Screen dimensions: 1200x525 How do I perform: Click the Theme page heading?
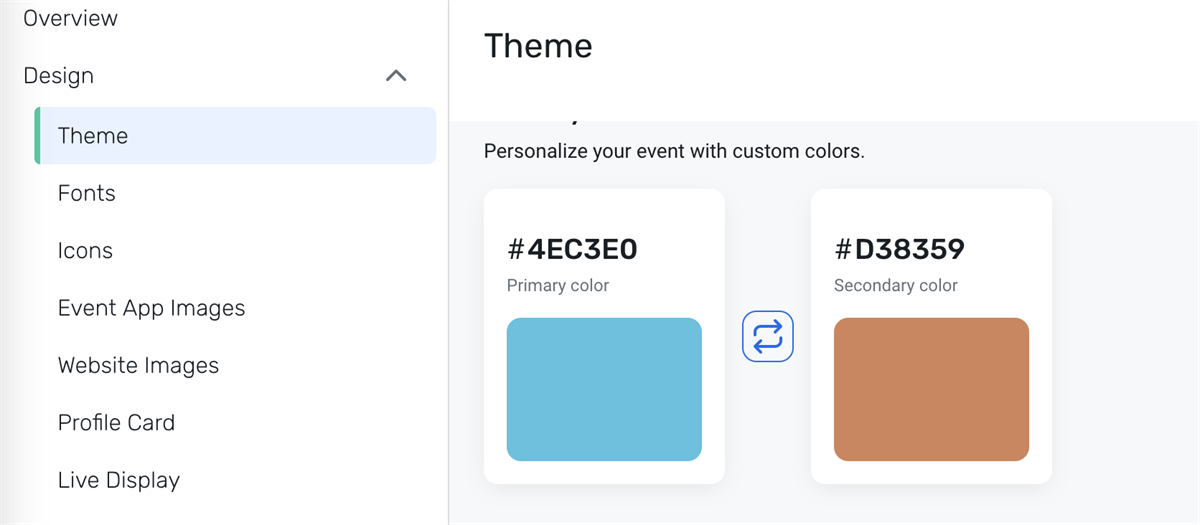[538, 46]
